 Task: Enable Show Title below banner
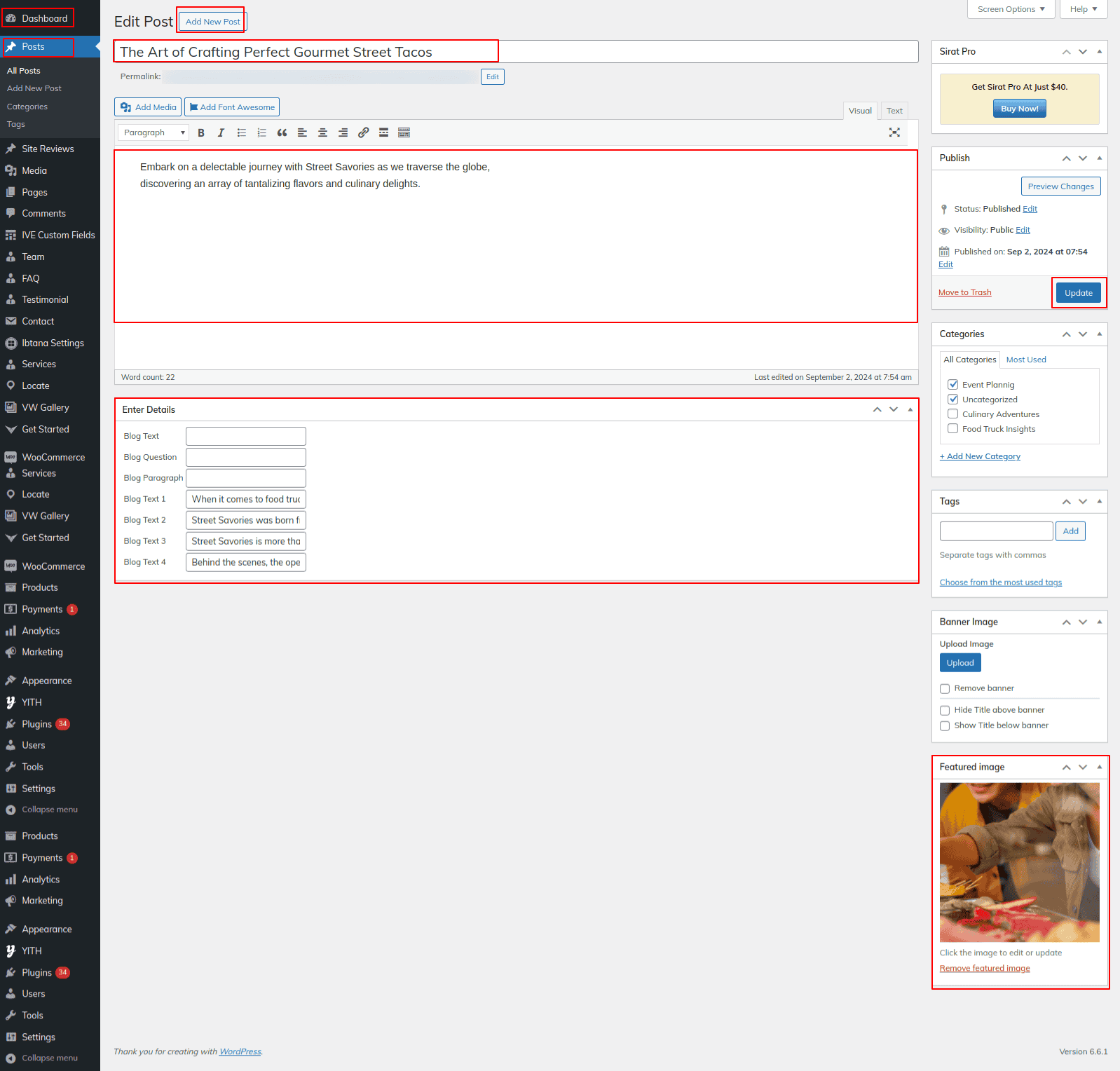[945, 725]
